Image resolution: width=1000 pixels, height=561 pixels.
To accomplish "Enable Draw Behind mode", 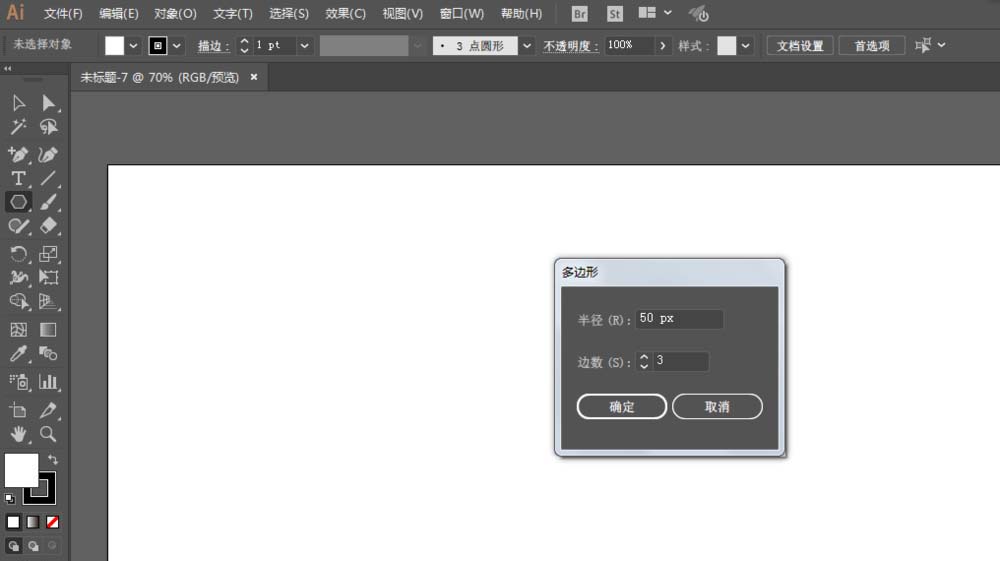I will (33, 546).
